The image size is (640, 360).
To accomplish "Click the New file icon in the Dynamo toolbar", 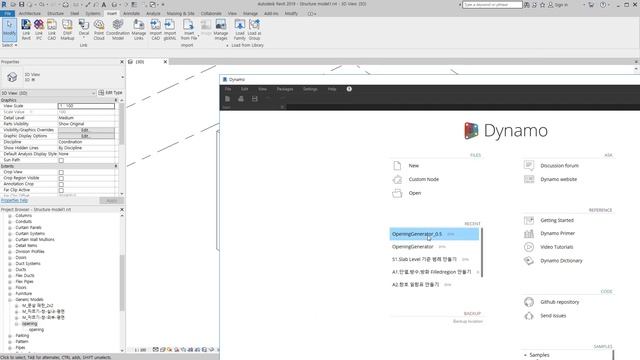I will [227, 99].
